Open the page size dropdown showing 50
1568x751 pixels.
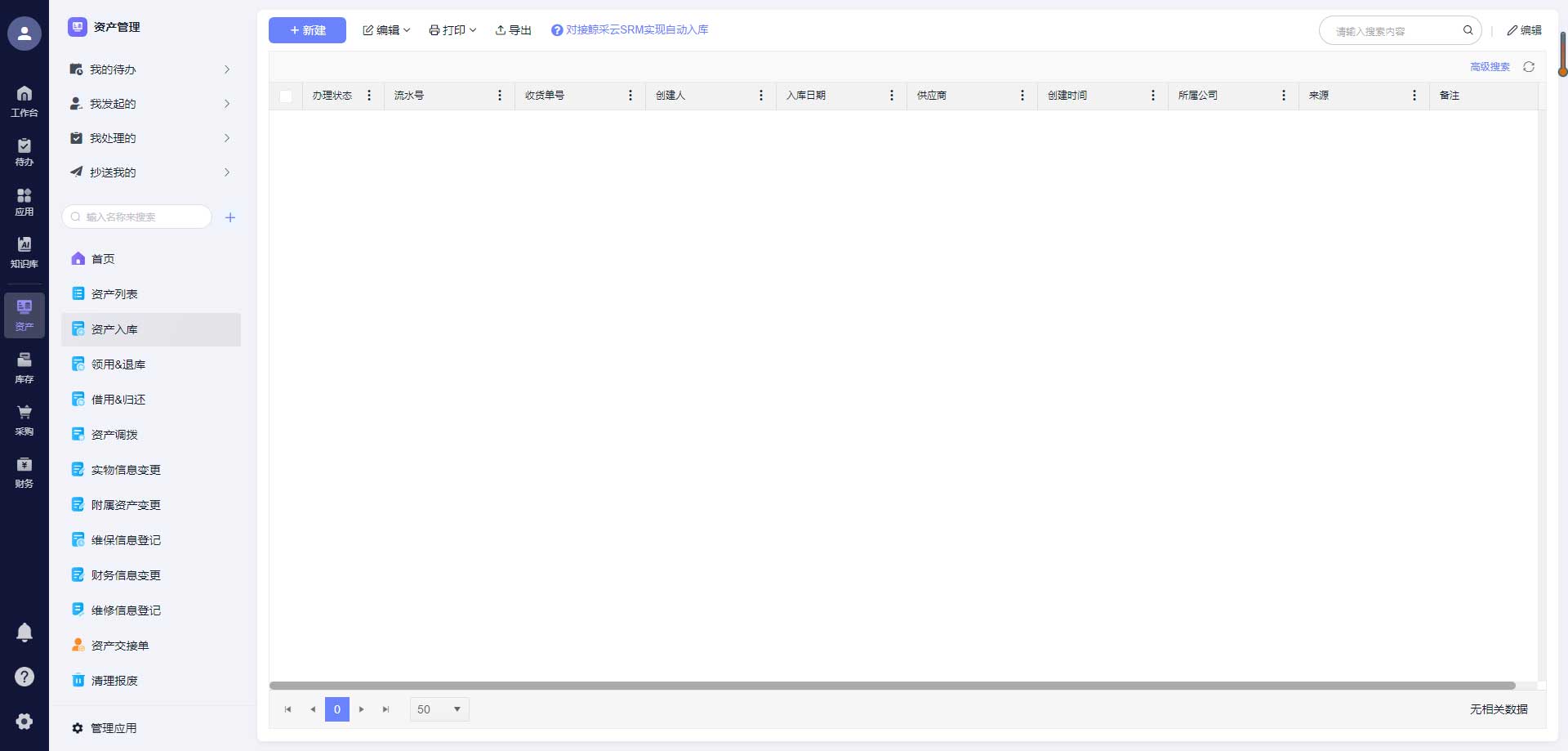coord(439,709)
